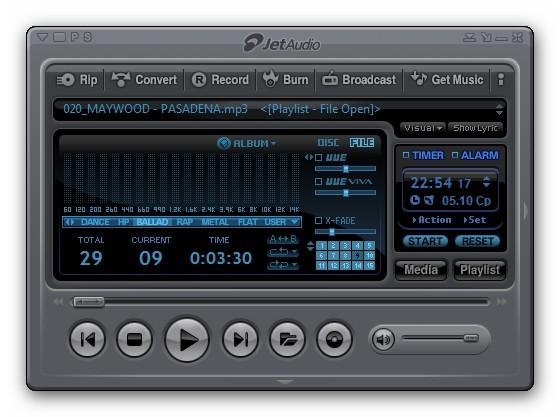This screenshot has height=417, width=560.
Task: Click the clock icon in timer panel
Action: click(x=414, y=200)
